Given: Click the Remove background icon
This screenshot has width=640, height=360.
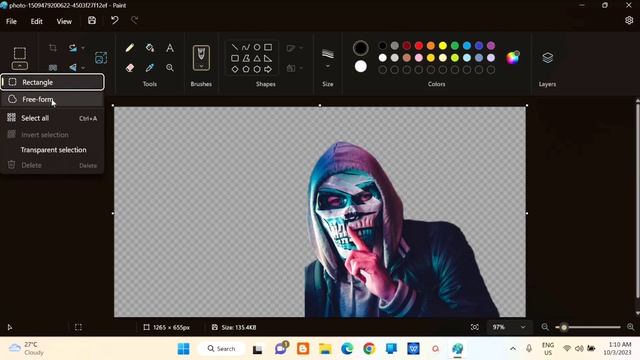Looking at the screenshot, I should point(101,58).
